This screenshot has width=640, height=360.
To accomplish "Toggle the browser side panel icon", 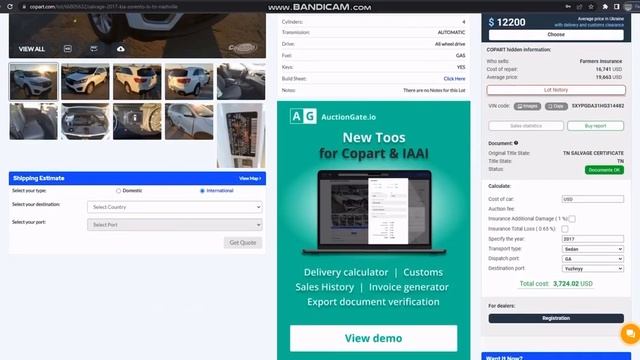I will 617,7.
